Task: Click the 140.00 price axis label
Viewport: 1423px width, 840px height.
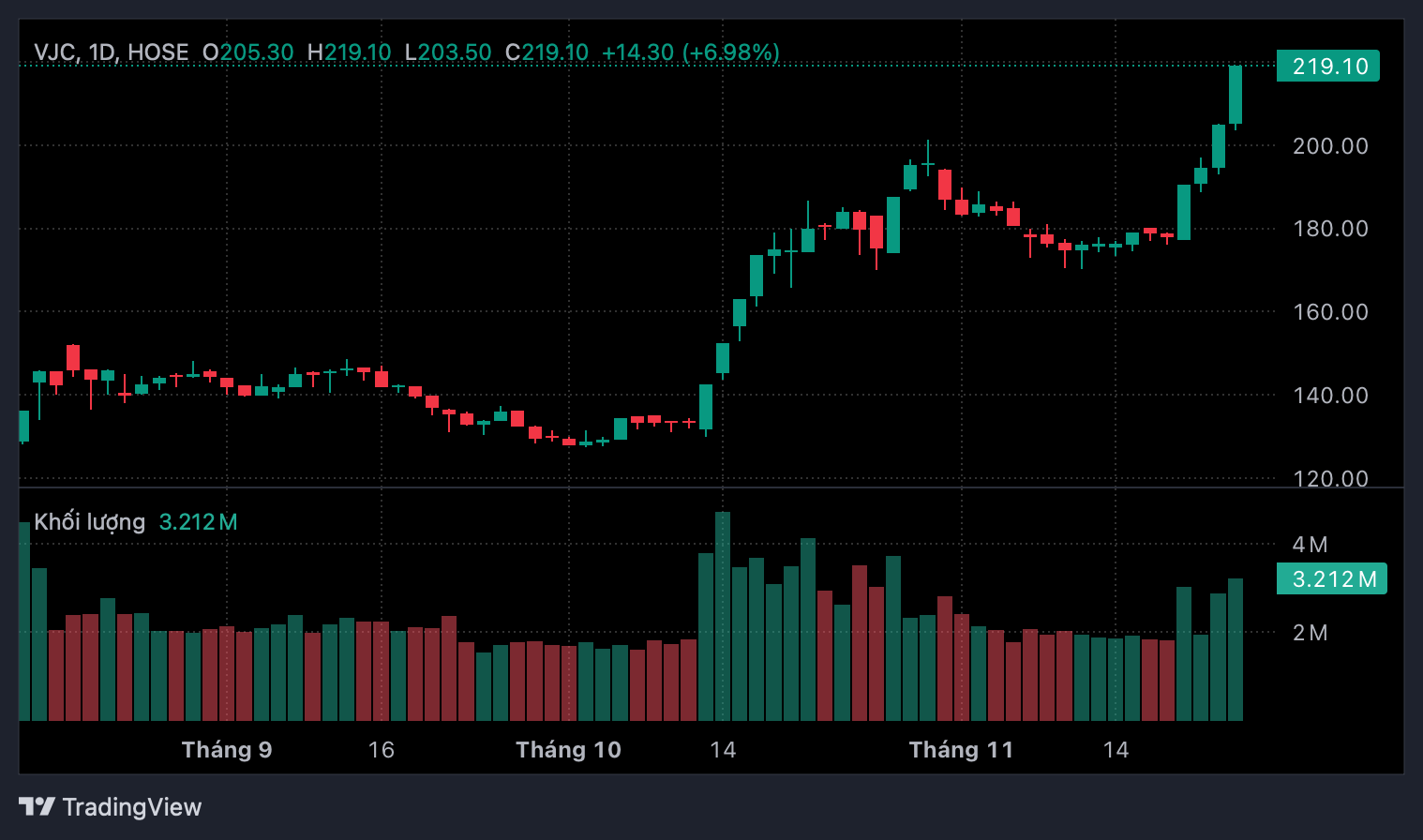Action: coord(1330,396)
